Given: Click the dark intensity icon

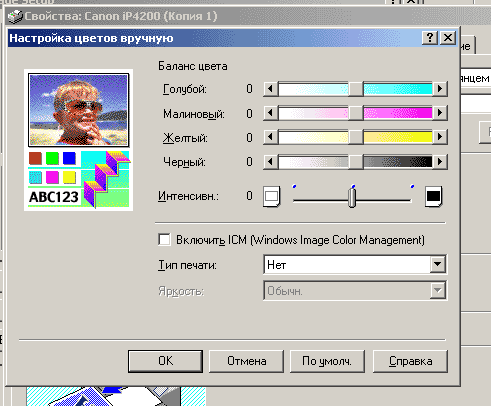Looking at the screenshot, I should pos(433,196).
